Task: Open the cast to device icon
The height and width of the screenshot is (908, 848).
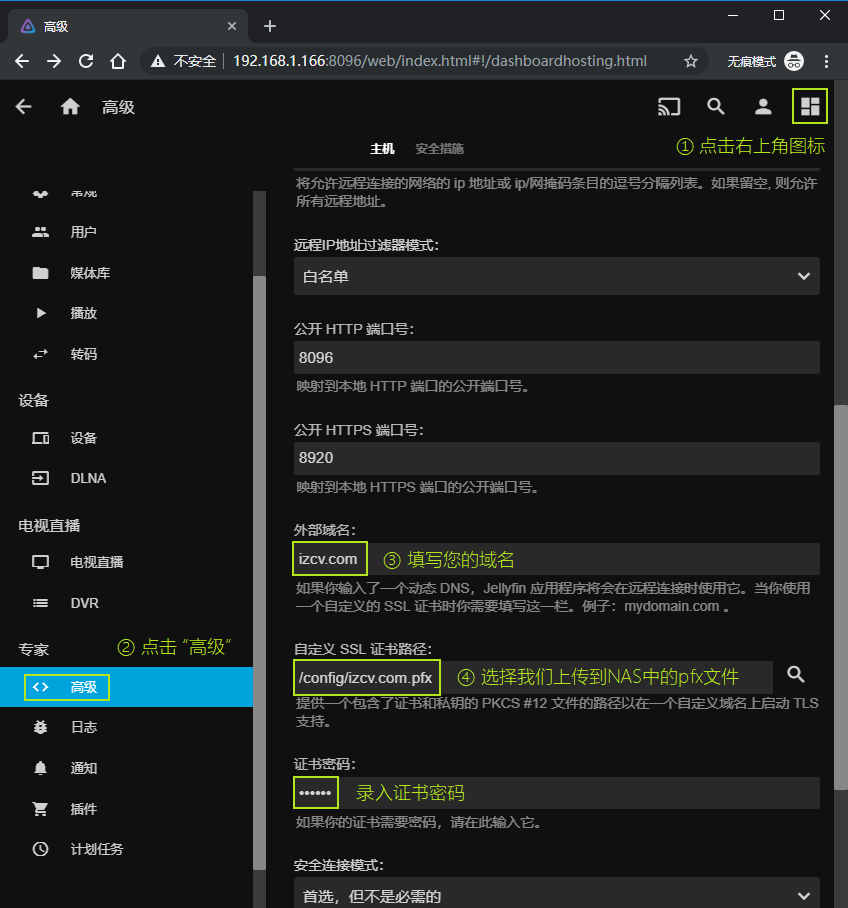Action: click(669, 107)
